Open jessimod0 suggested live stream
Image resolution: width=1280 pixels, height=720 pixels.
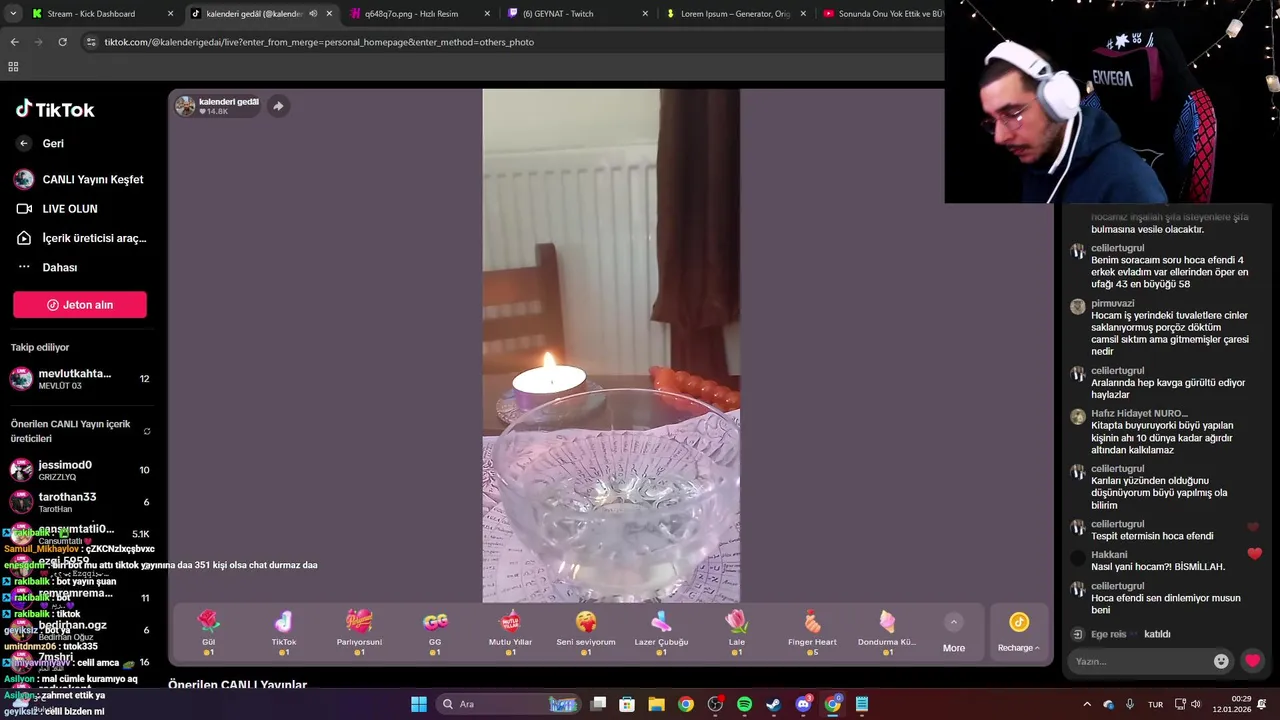80,470
